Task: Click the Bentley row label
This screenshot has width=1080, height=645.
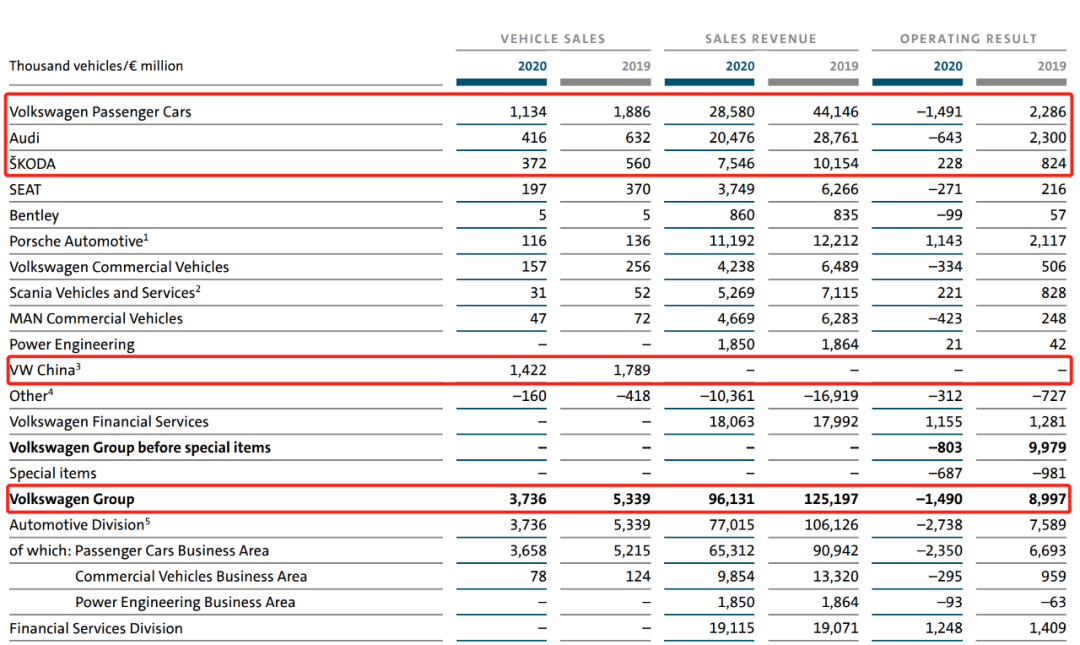Action: pyautogui.click(x=34, y=215)
